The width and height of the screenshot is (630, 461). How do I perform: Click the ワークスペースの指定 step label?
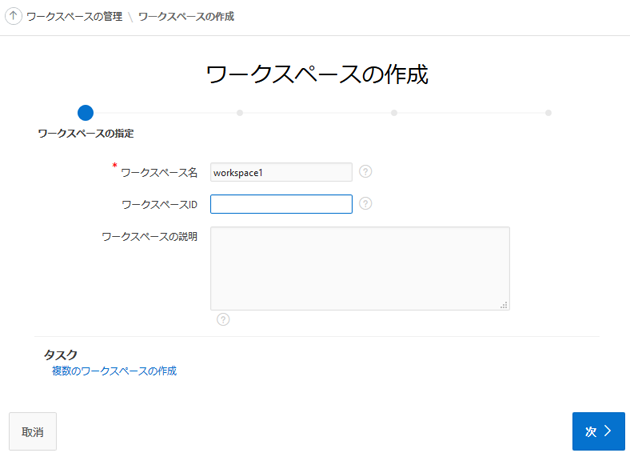pyautogui.click(x=86, y=133)
